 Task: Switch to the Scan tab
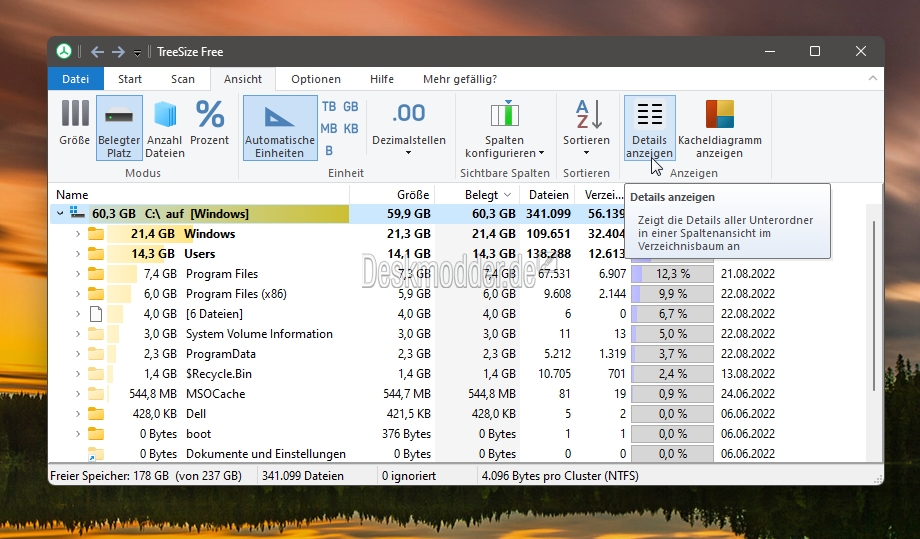[x=182, y=79]
